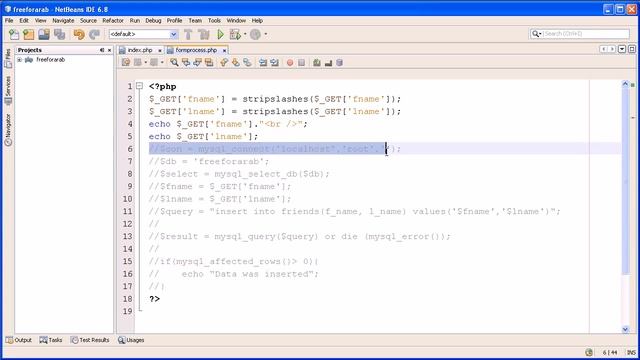Click the Shift Line Left icon

tap(263, 62)
